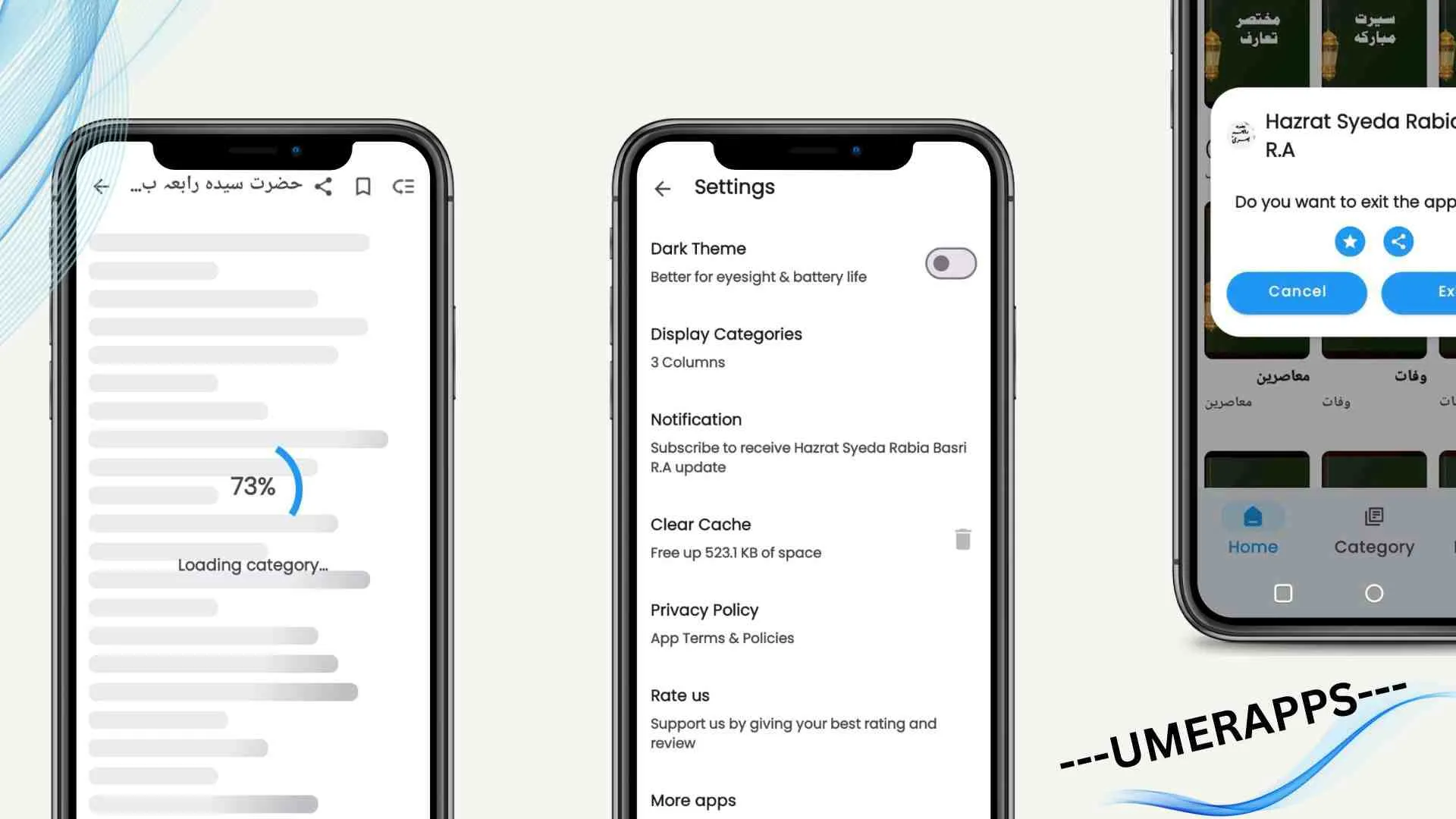The width and height of the screenshot is (1456, 819).
Task: Enable Dark Theme for better battery life
Action: point(950,263)
